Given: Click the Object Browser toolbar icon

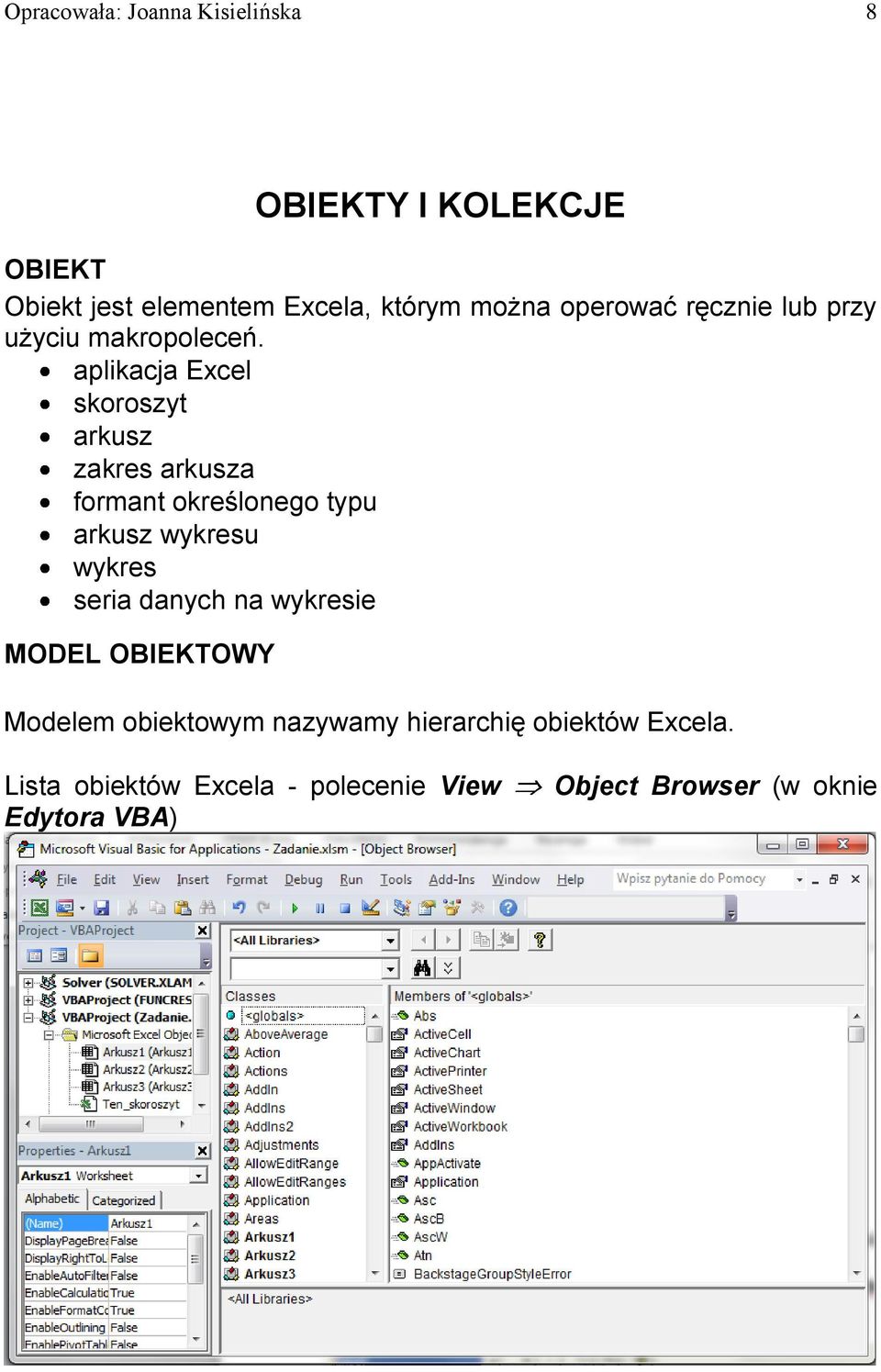Looking at the screenshot, I should point(452,908).
